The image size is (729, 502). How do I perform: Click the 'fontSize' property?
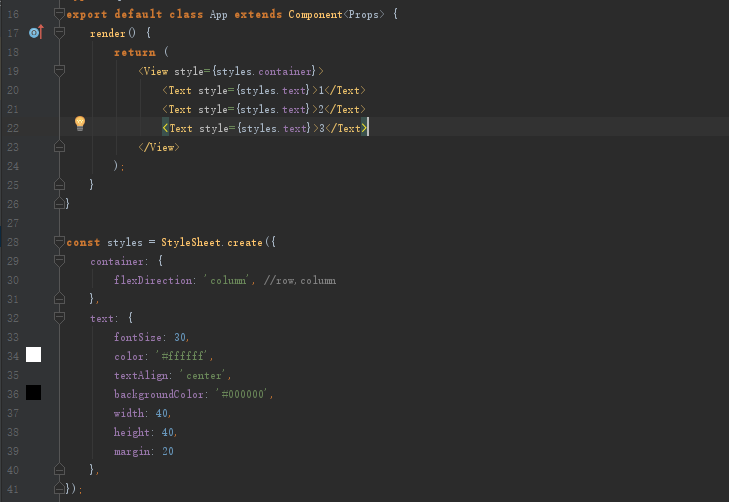(138, 337)
